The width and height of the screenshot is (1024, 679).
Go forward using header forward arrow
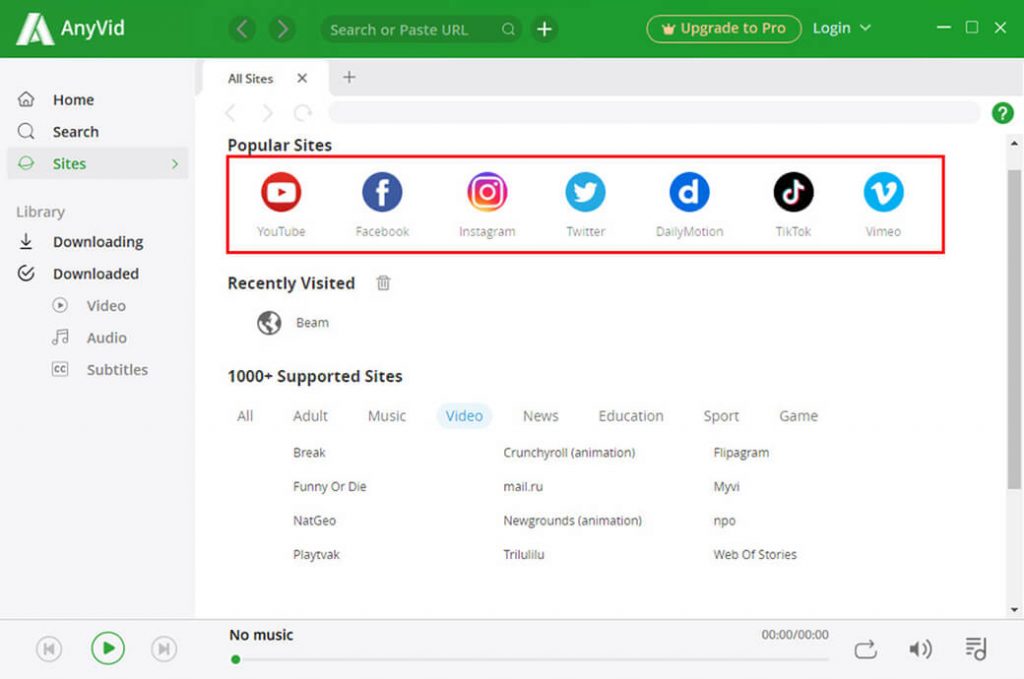(282, 29)
